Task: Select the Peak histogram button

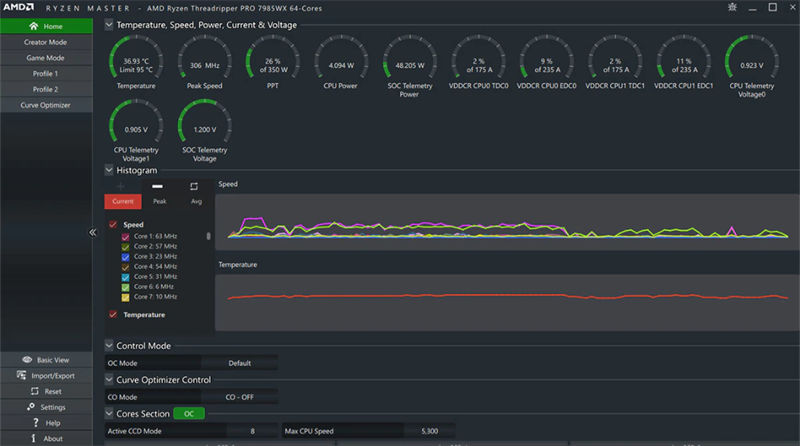Action: coord(160,201)
